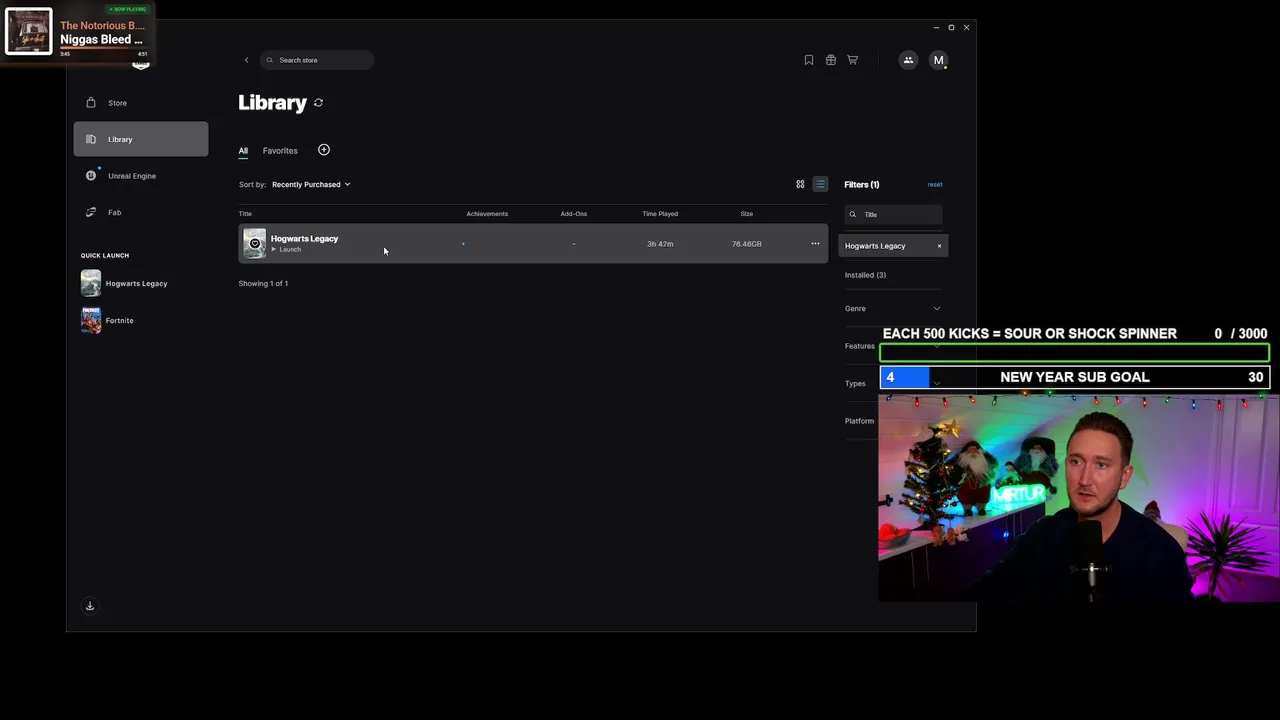Viewport: 1280px width, 720px height.
Task: Launch Hogwarts Legacy from the list row
Action: (x=286, y=249)
